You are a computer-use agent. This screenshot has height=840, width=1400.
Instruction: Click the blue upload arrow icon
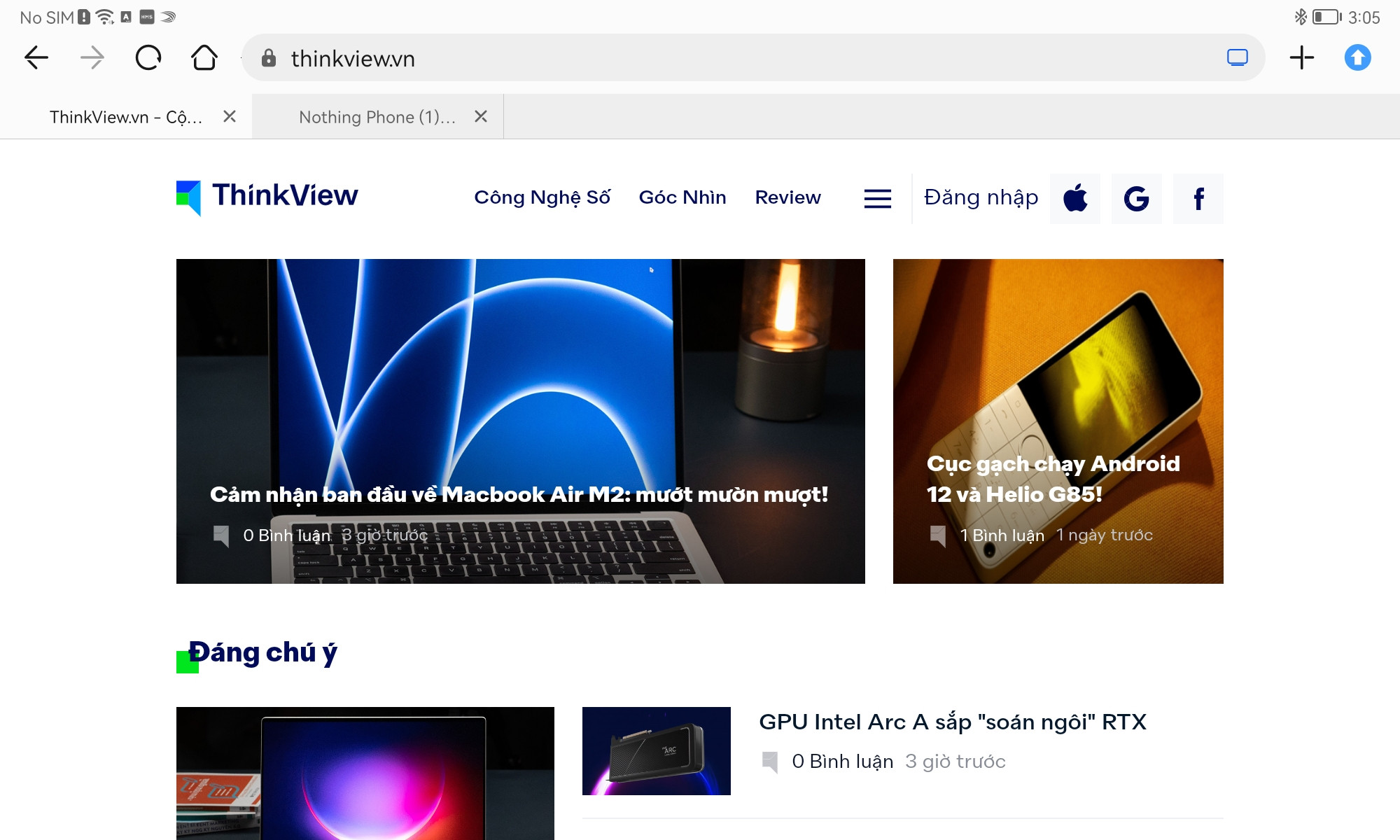pos(1358,57)
